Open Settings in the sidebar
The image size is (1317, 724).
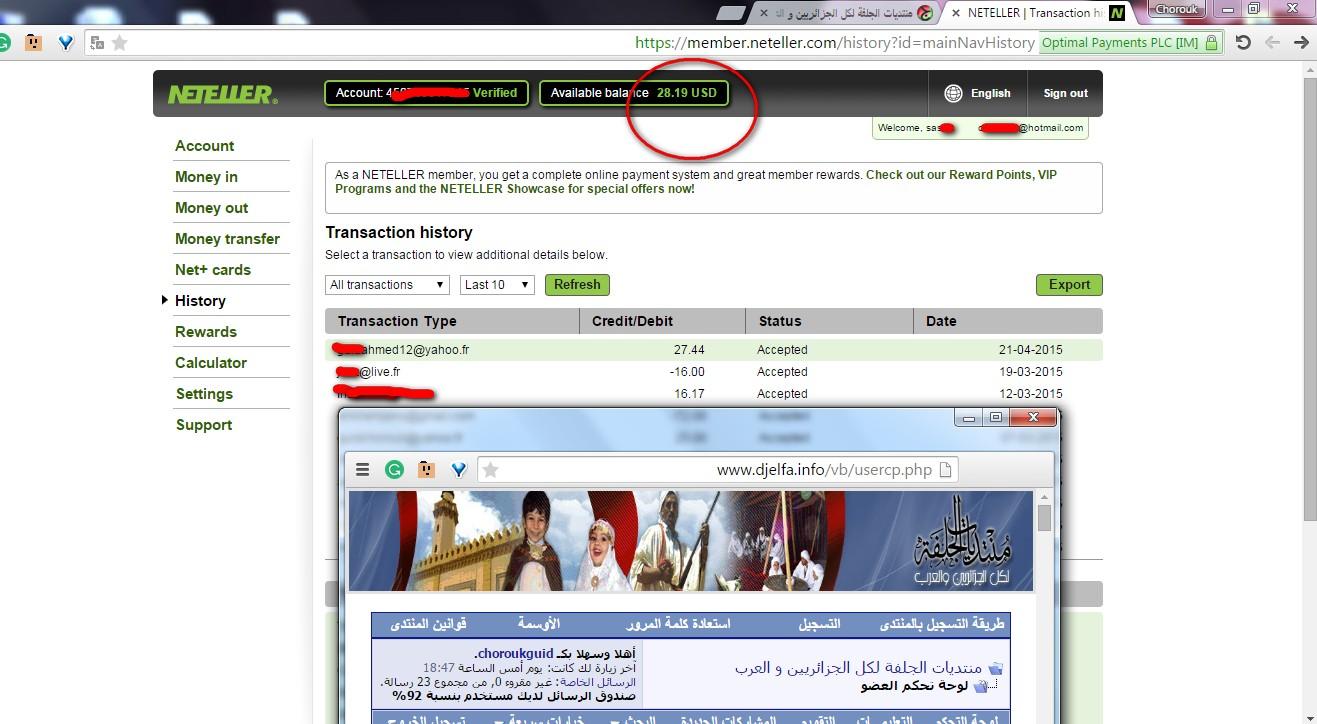coord(204,394)
